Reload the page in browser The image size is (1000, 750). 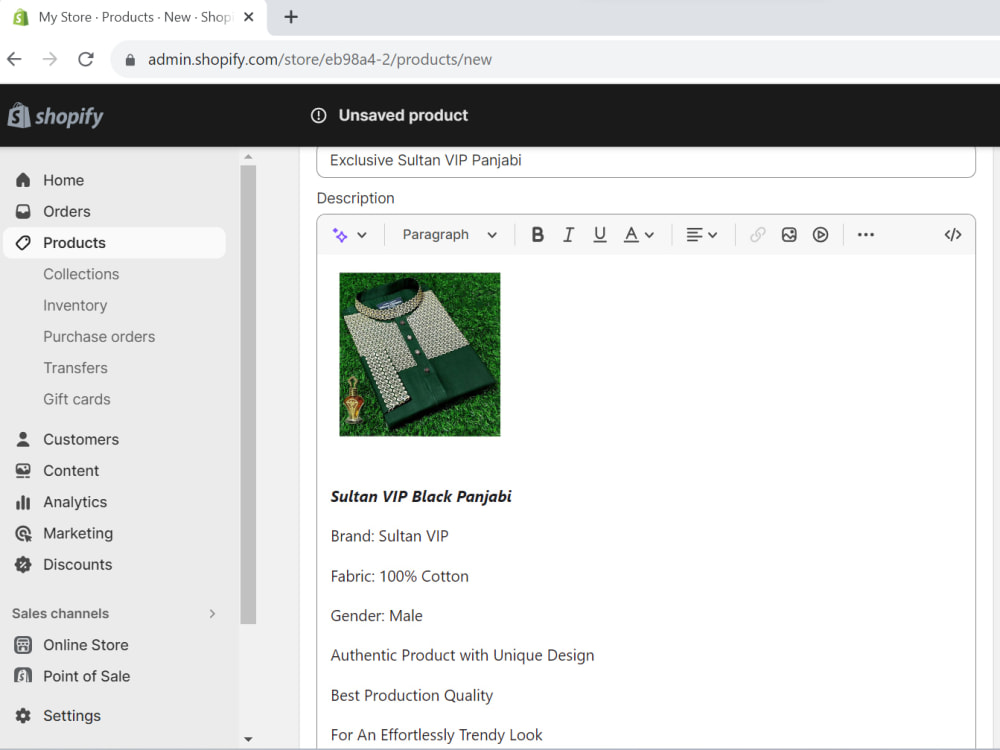coord(85,59)
